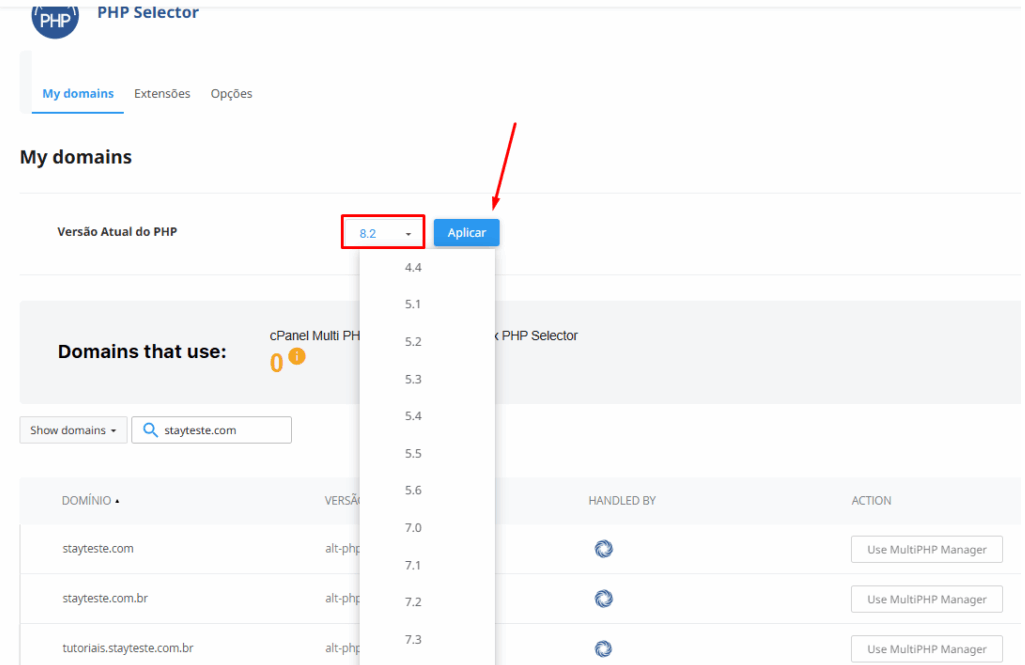
Task: Choose PHP version 7.3 from list
Action: (413, 640)
